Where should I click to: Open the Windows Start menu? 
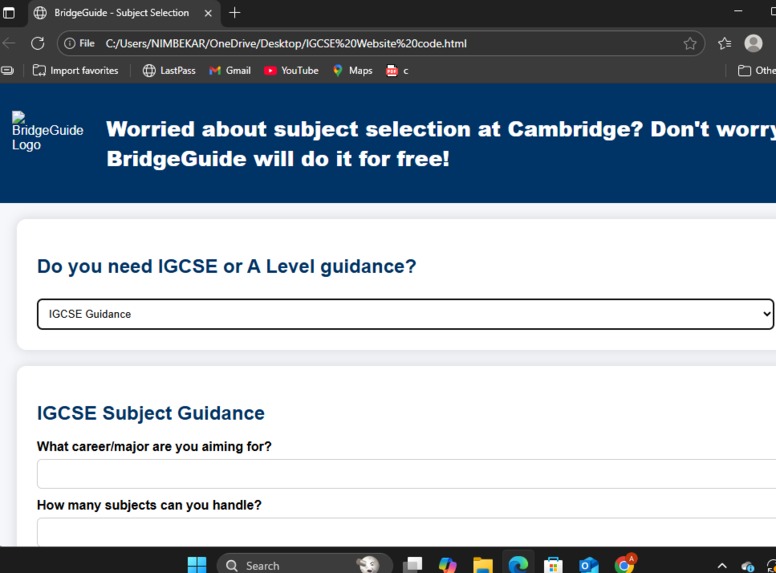click(197, 565)
